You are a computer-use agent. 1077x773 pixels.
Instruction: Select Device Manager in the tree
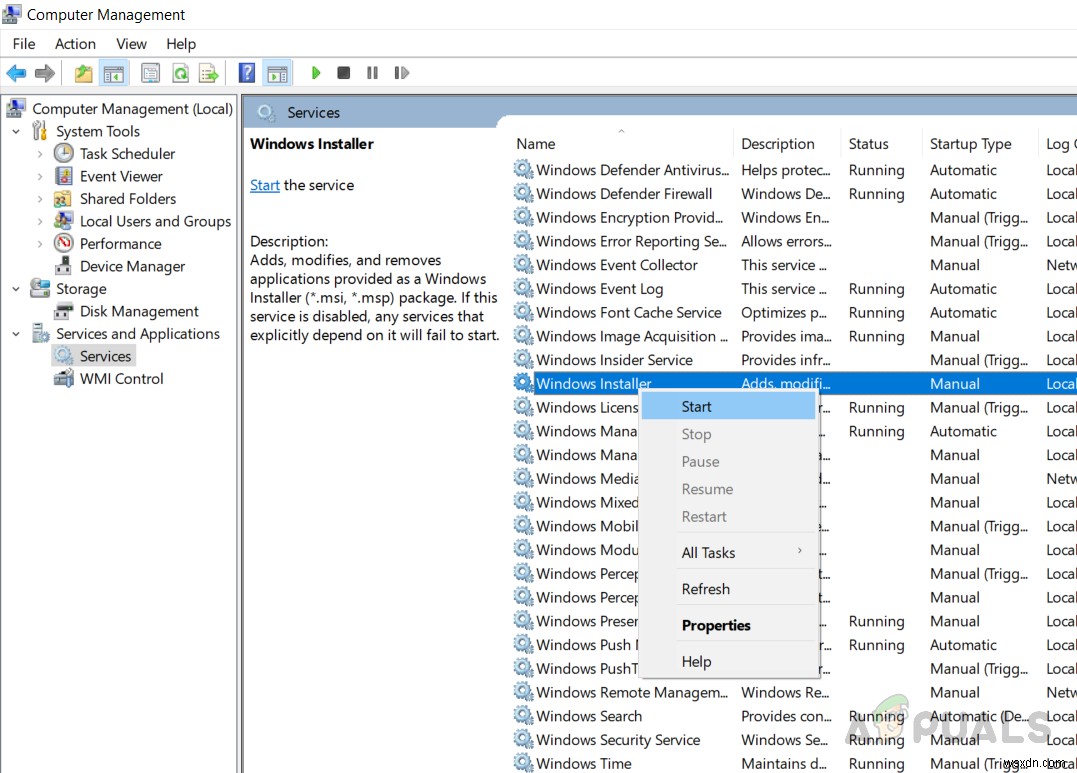point(132,266)
